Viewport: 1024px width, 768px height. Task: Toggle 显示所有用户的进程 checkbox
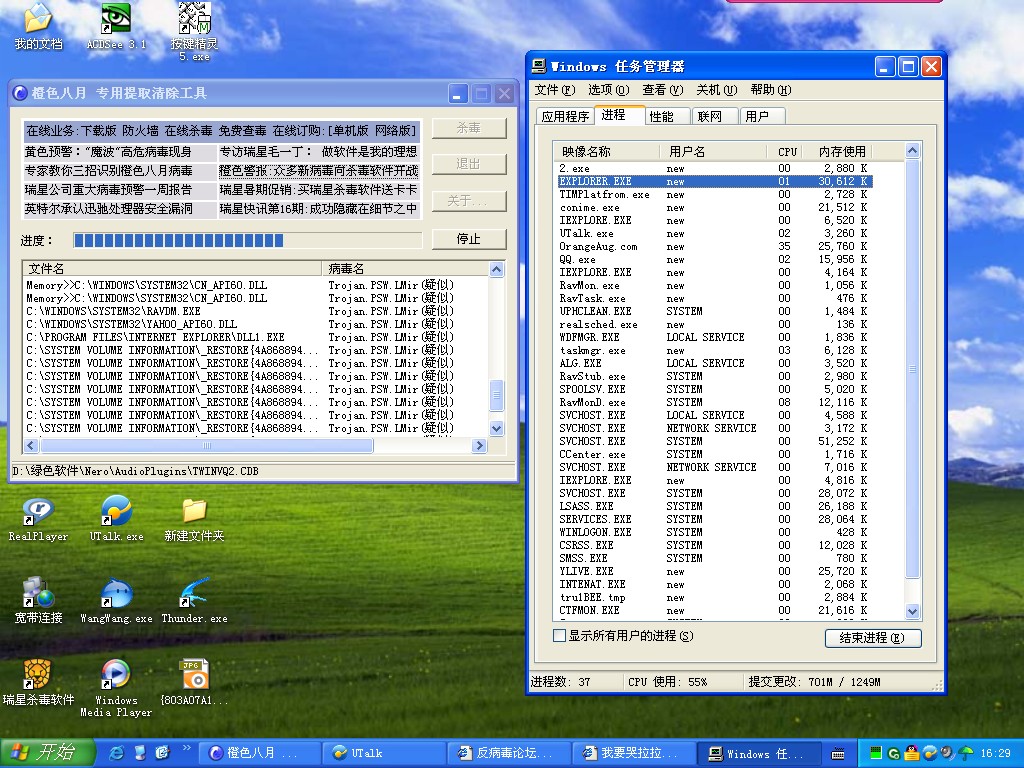(x=560, y=636)
